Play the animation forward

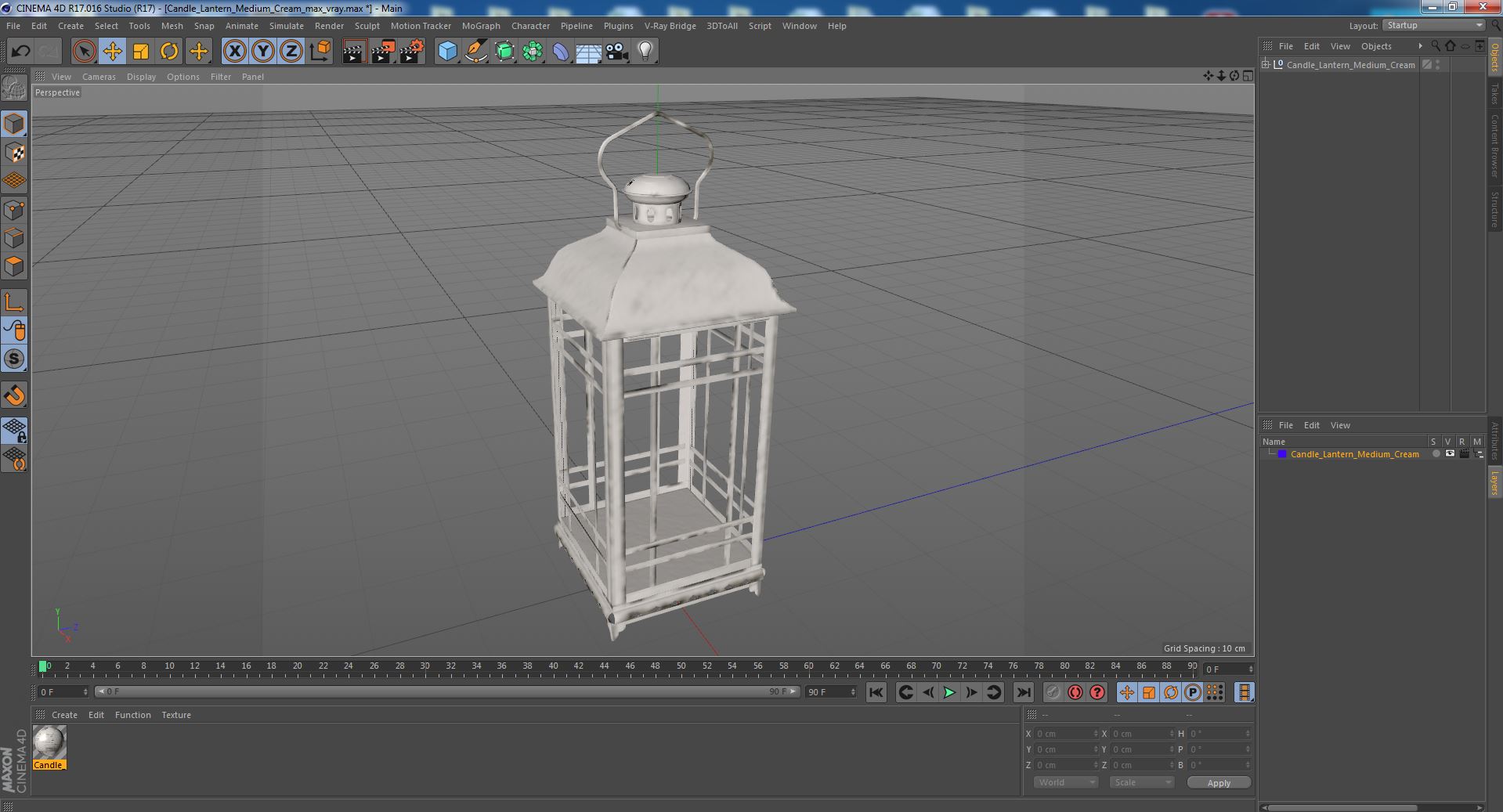coord(949,692)
